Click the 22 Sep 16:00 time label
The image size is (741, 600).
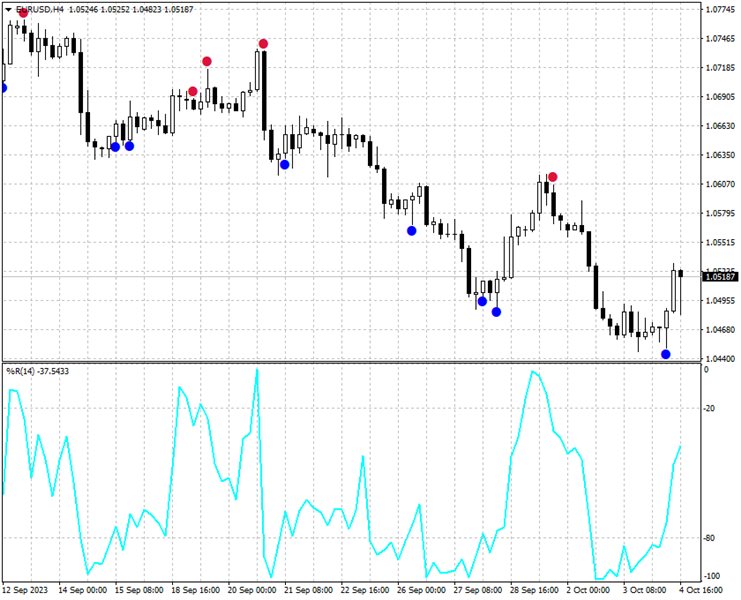[x=365, y=590]
